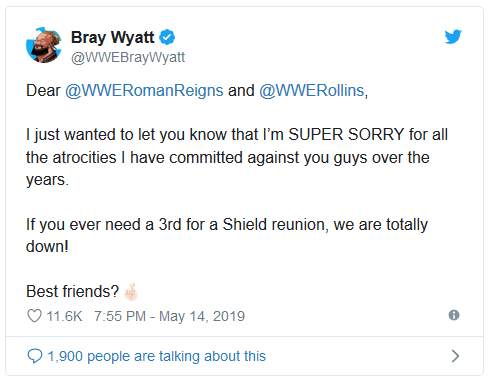This screenshot has height=381, width=496.
Task: Click the word 'Dear' in the tweet
Action: (43, 91)
